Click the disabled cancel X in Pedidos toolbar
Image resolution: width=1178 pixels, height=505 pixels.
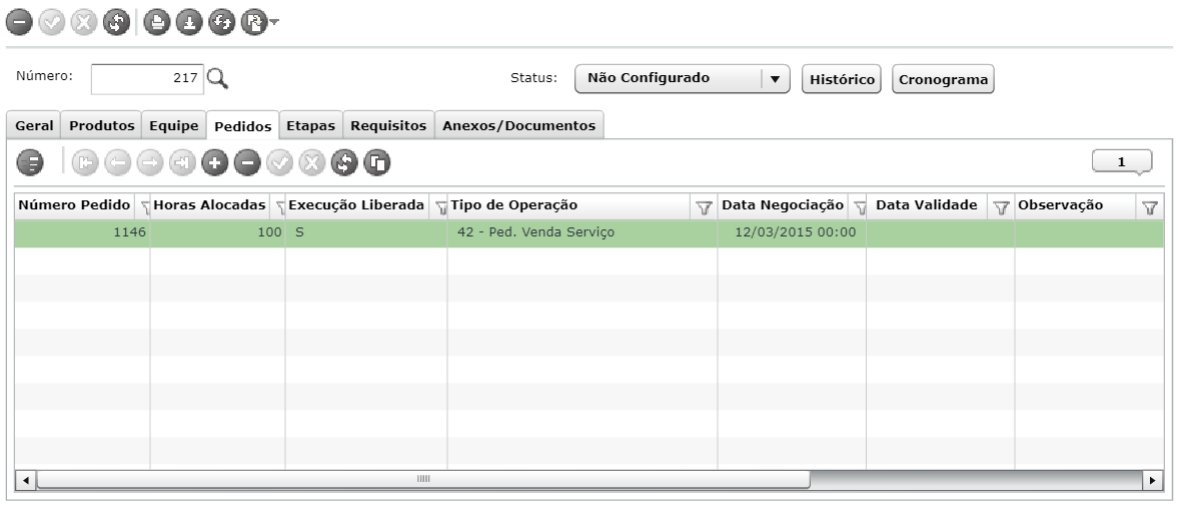coord(312,163)
